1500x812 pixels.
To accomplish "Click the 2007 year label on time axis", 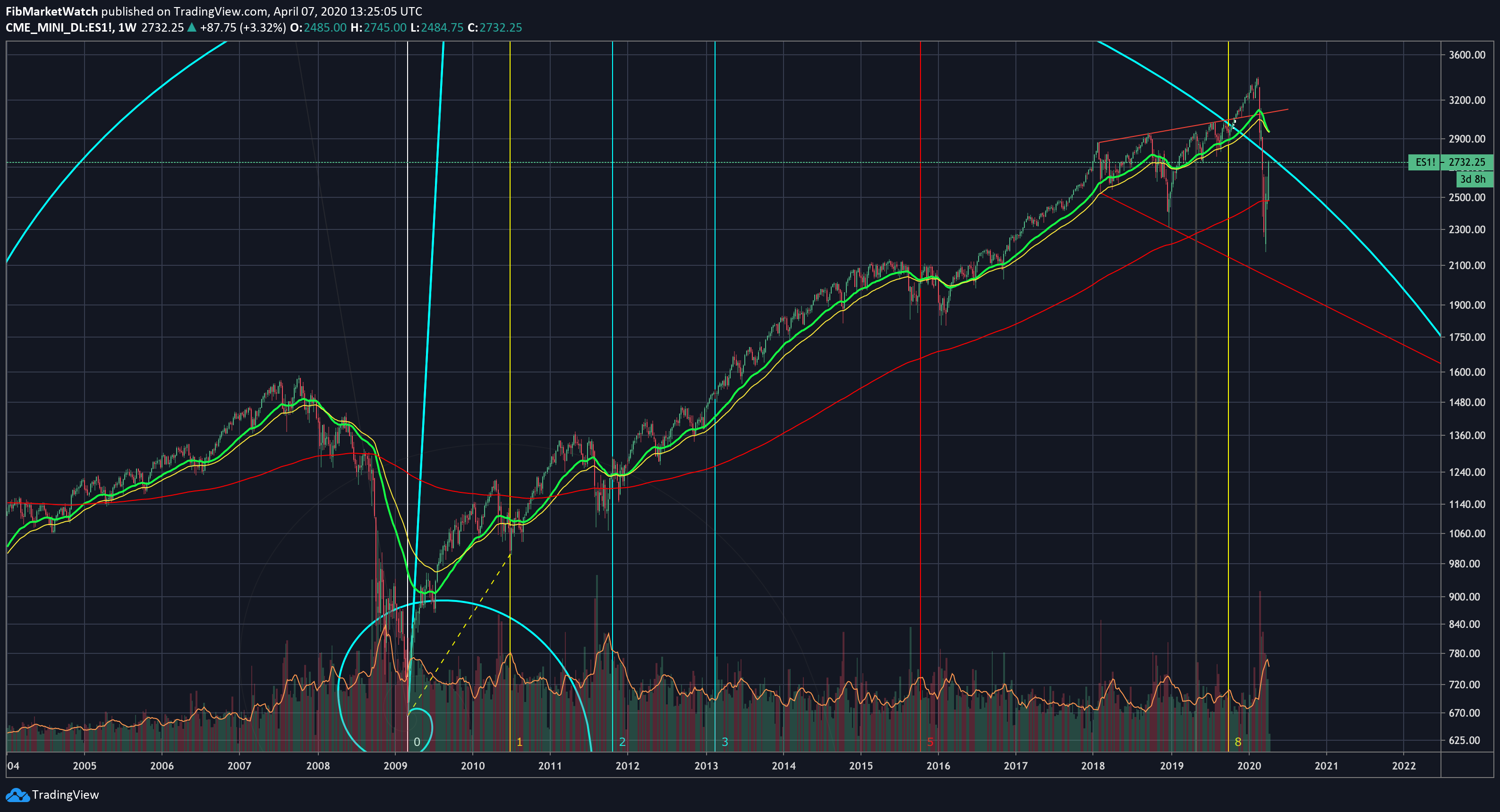I will [239, 765].
